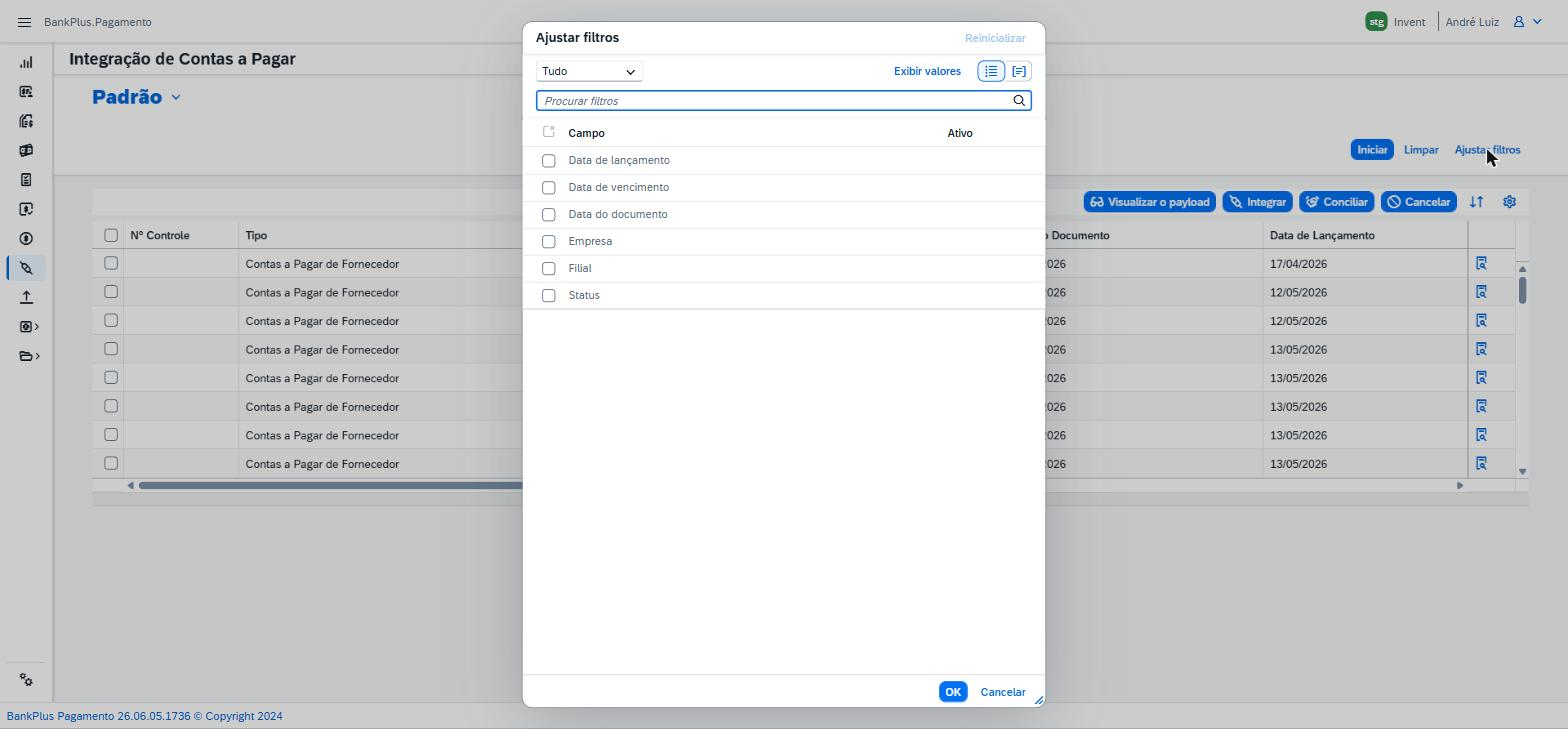Click the sort arrows icon above the table
Viewport: 1568px width, 729px height.
(1476, 202)
